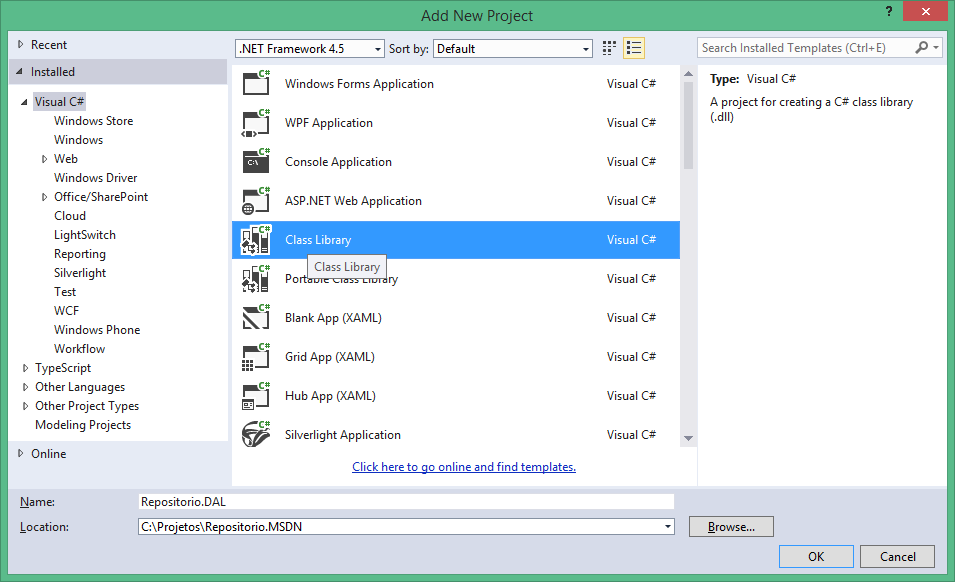Click the Name field containing Repositorio.DAL

(406, 502)
